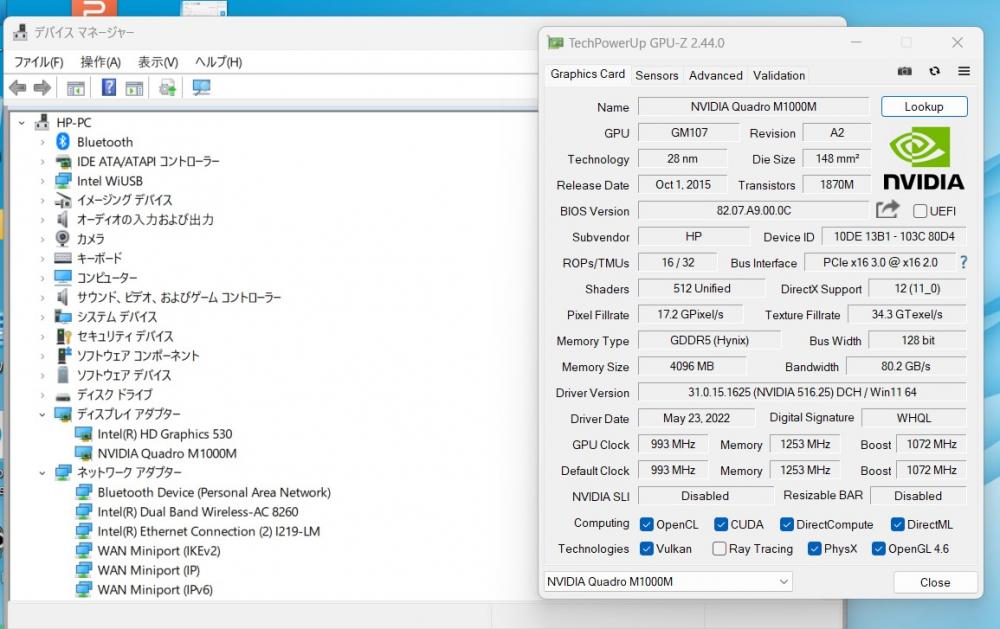The width and height of the screenshot is (1000, 629).
Task: Switch to the Sensors tab
Action: 657,75
